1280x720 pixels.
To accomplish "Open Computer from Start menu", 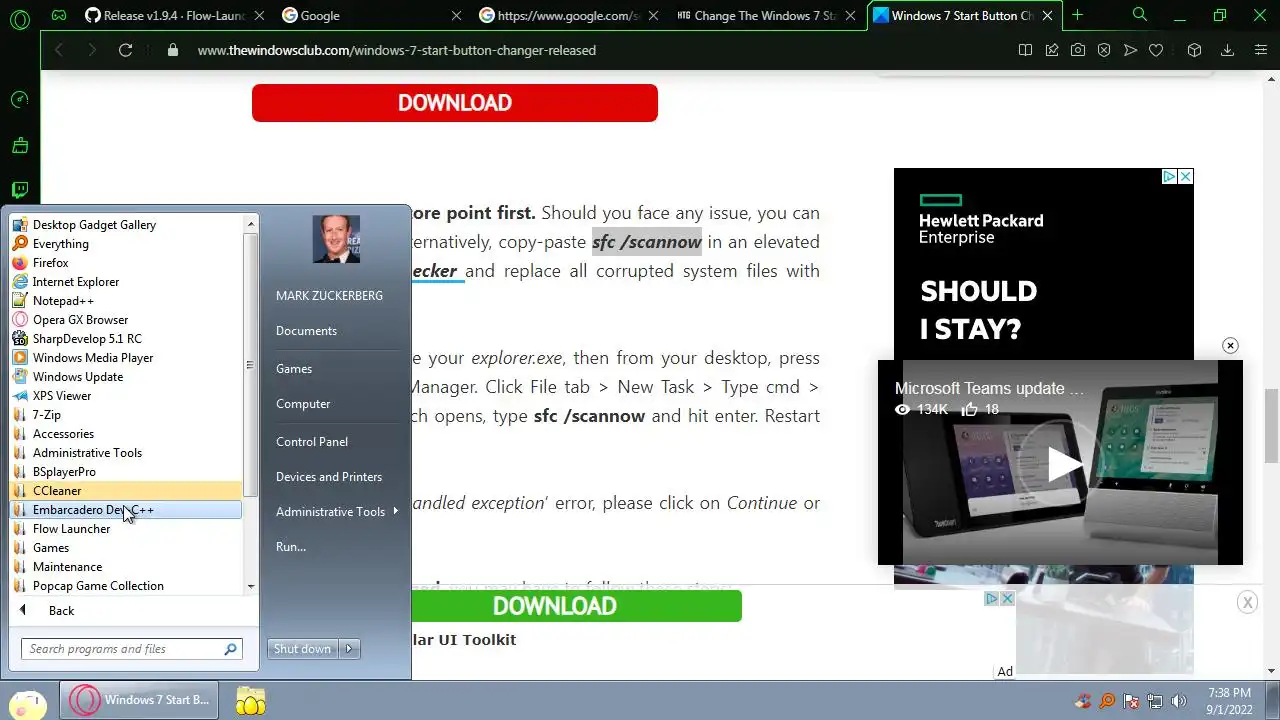I will [303, 403].
